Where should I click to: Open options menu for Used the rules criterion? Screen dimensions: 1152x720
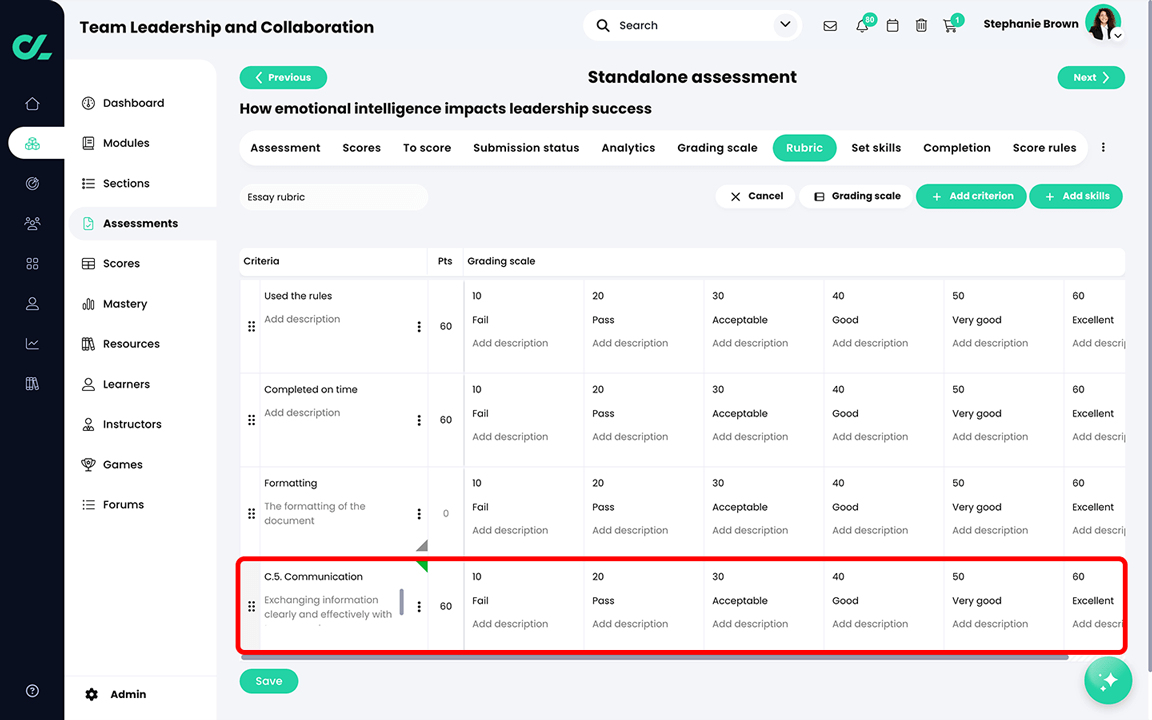tap(419, 327)
